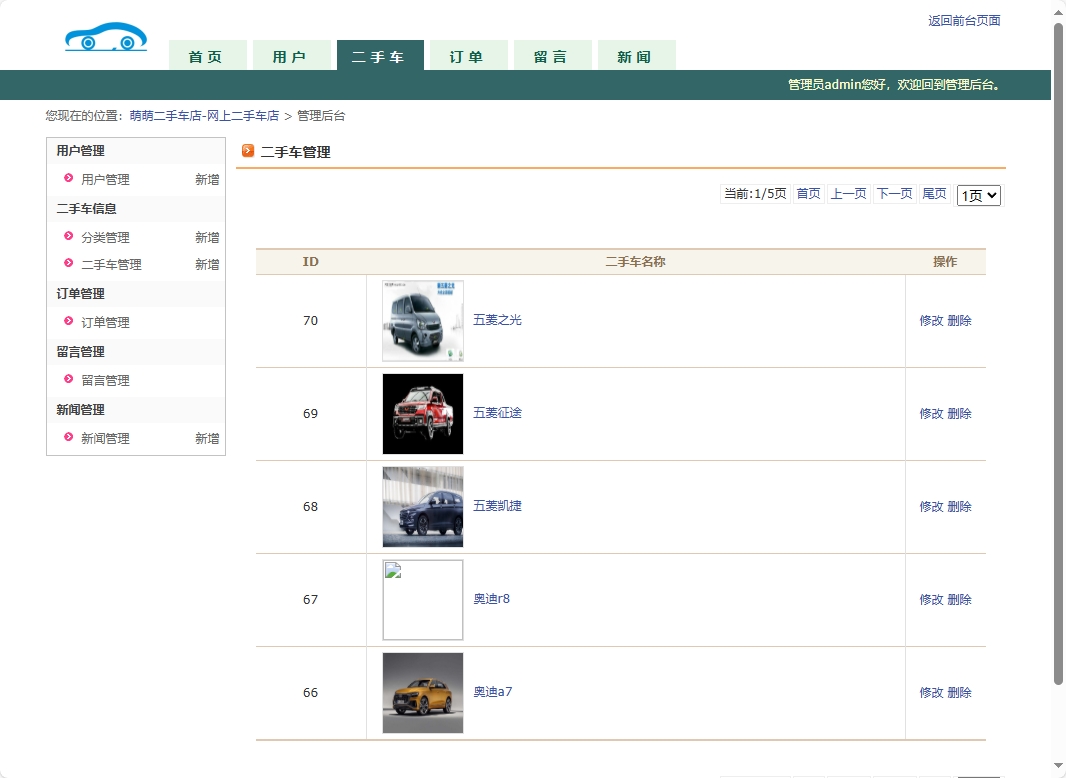The height and width of the screenshot is (778, 1066).
Task: Click 删除 for the 五菱凯捷 entry
Action: tap(957, 506)
